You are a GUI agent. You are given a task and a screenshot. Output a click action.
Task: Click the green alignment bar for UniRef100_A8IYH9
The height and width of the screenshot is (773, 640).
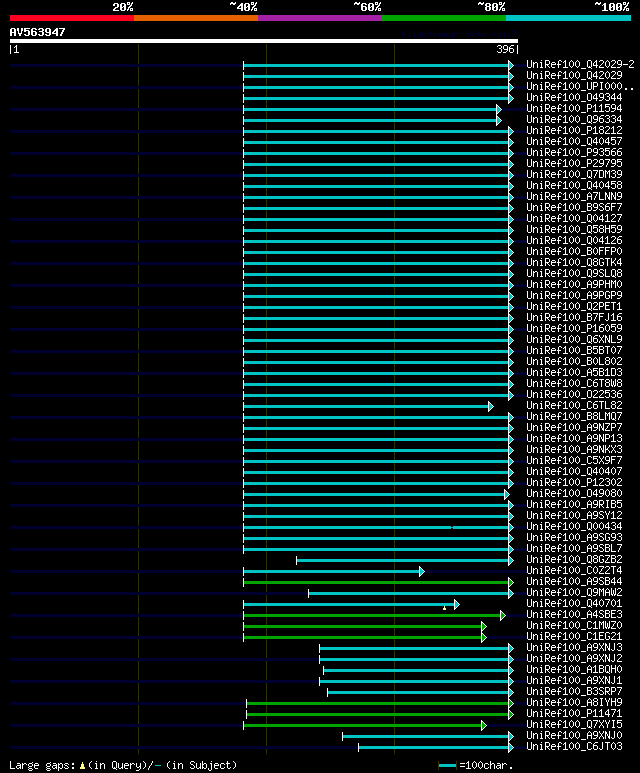tap(380, 703)
